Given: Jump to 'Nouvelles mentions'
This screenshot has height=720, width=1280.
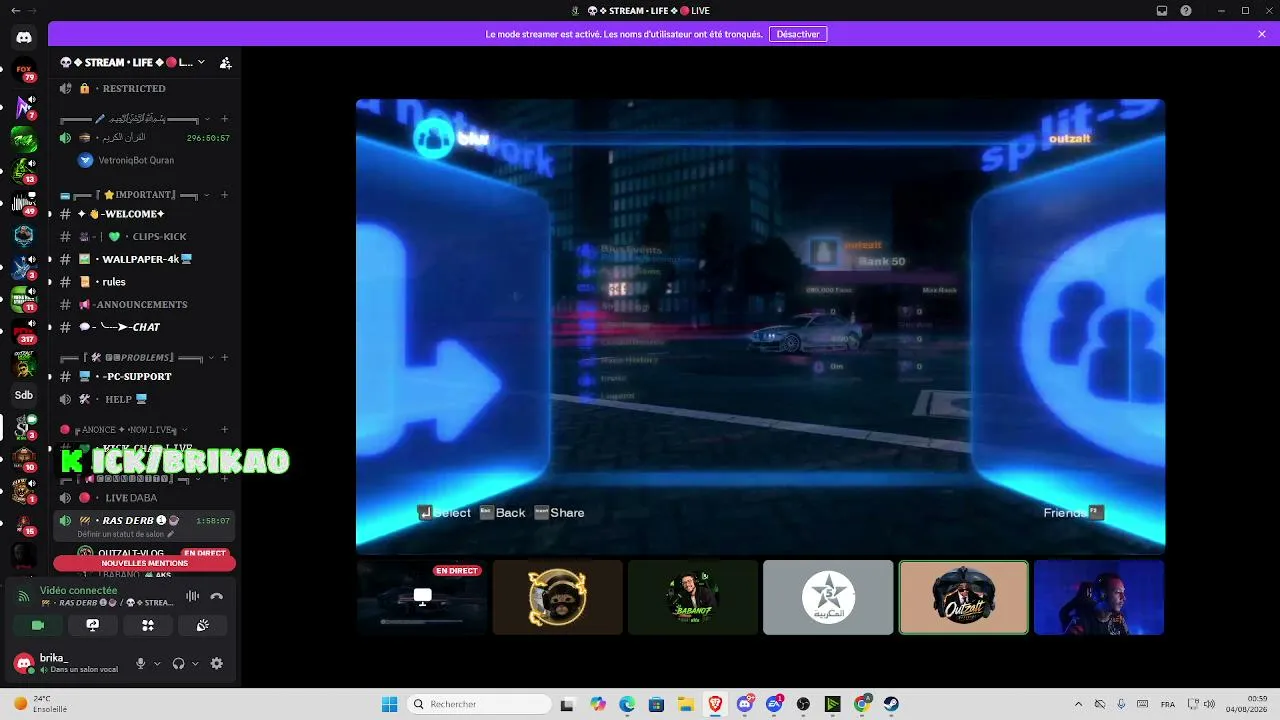Looking at the screenshot, I should click(145, 563).
